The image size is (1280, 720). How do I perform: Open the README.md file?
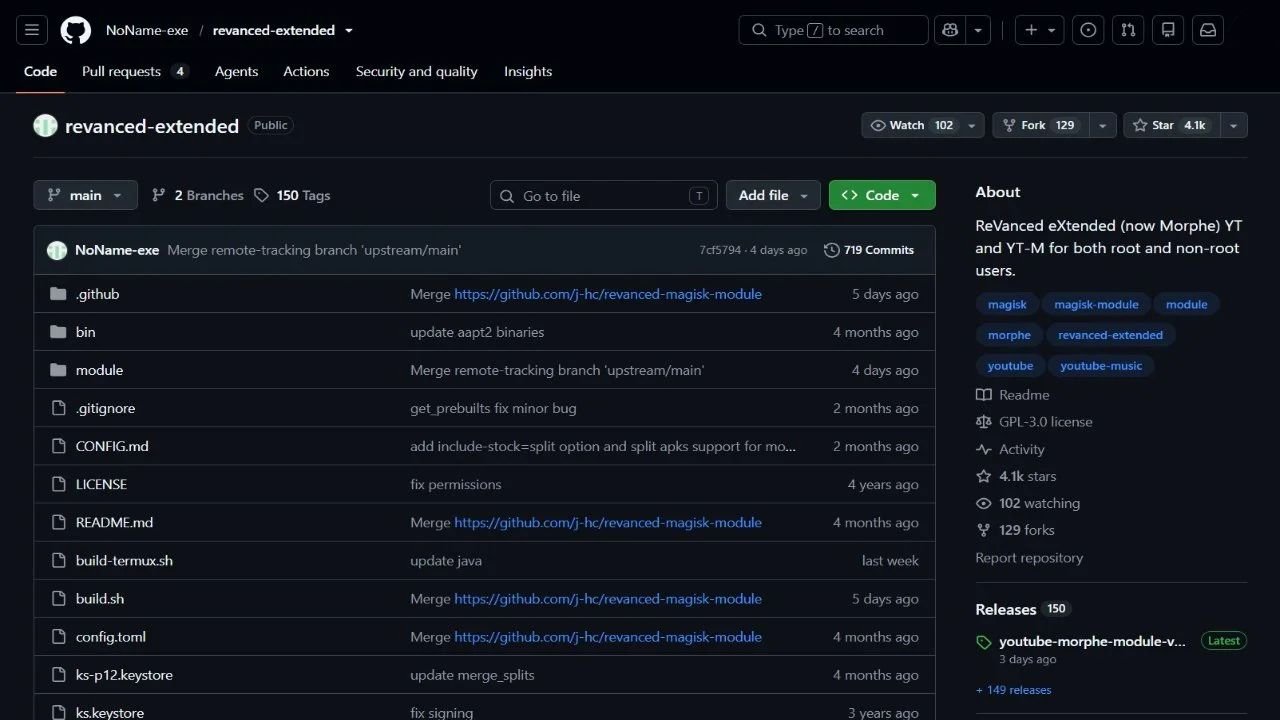(114, 522)
